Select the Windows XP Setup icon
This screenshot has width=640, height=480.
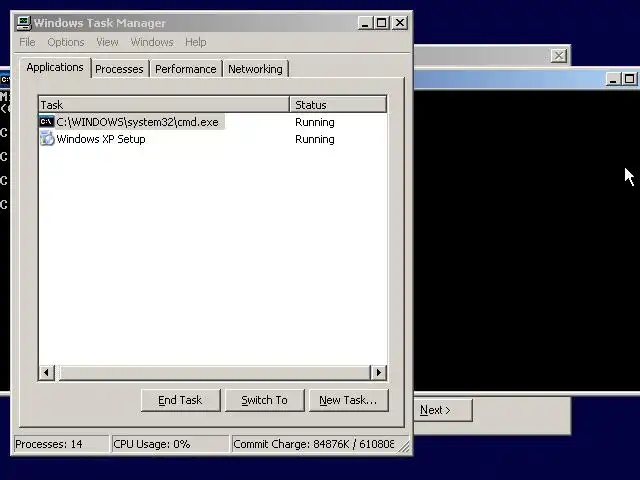[47, 139]
